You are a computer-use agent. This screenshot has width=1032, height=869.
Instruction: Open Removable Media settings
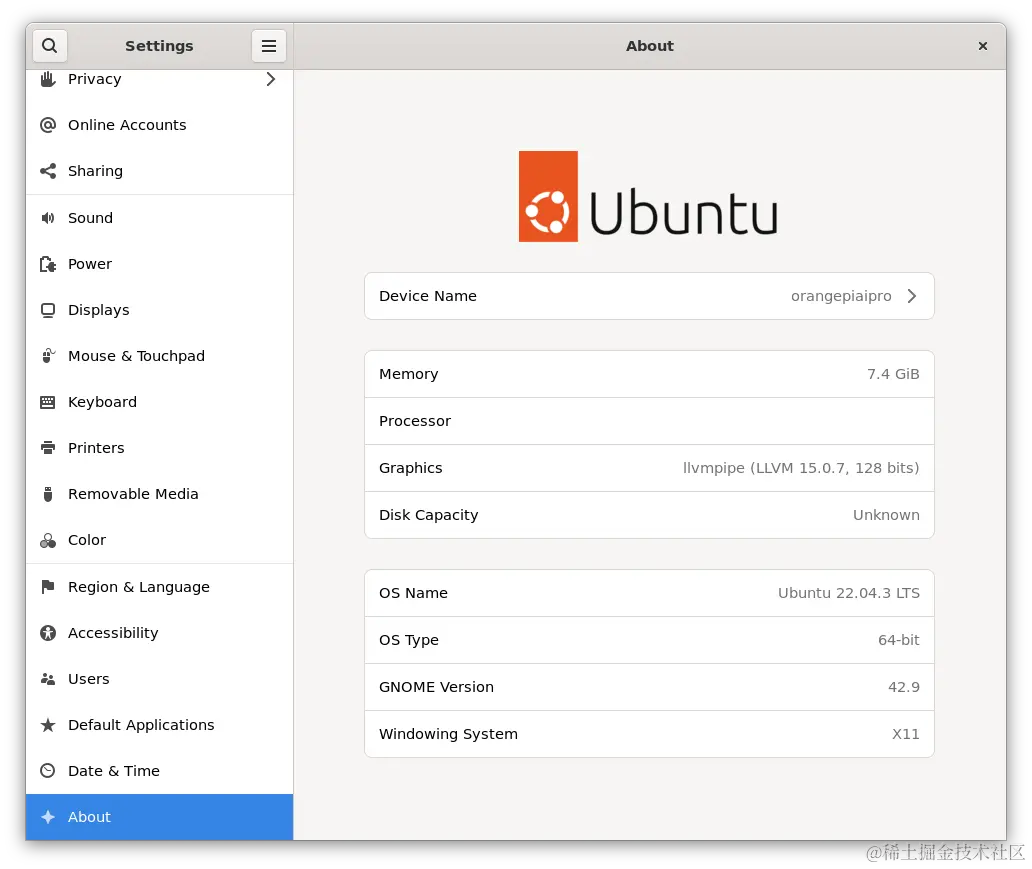point(159,494)
